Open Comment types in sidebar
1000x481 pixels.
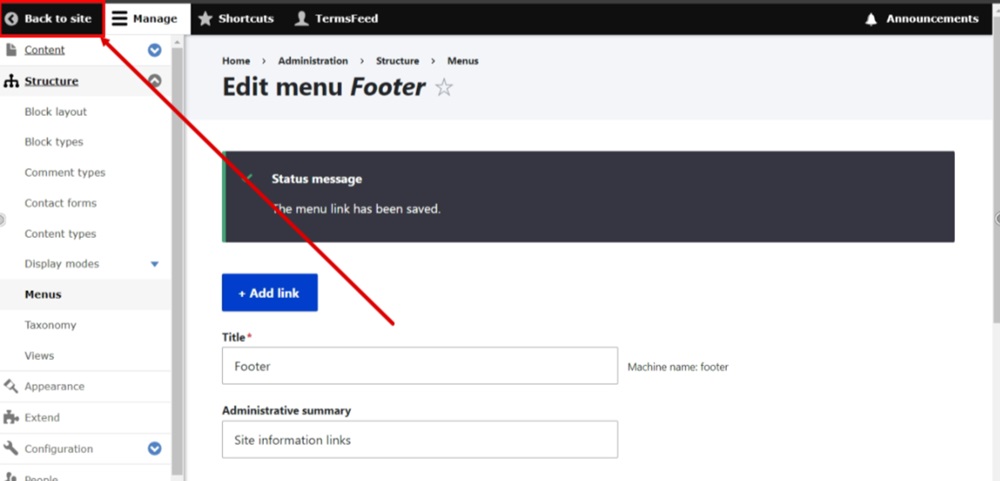click(65, 172)
